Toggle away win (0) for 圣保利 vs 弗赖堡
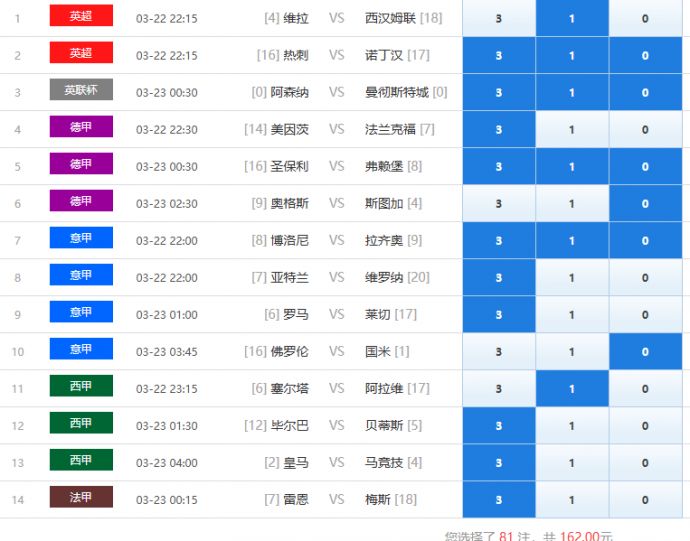 coord(645,167)
